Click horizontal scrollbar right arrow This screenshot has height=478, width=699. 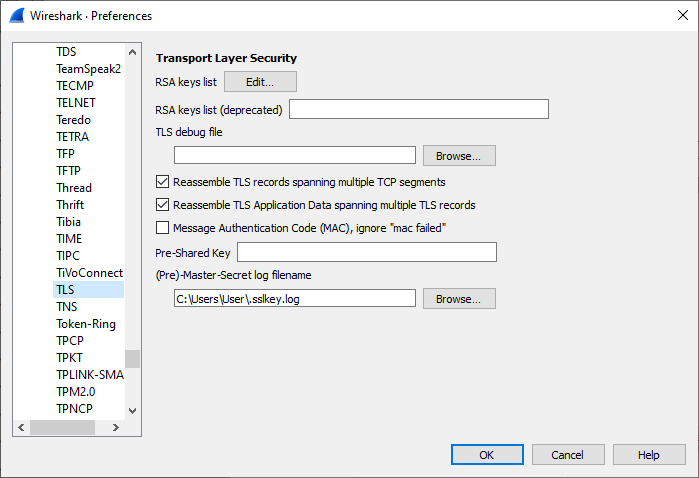click(x=116, y=427)
